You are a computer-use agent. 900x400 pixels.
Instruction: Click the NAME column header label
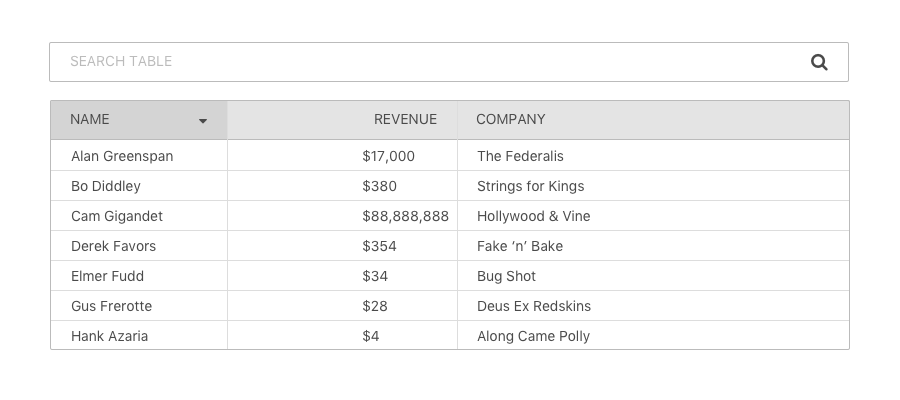point(90,119)
